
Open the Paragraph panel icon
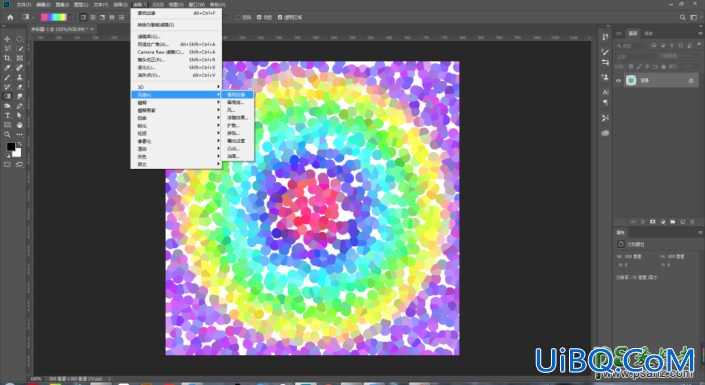[605, 103]
